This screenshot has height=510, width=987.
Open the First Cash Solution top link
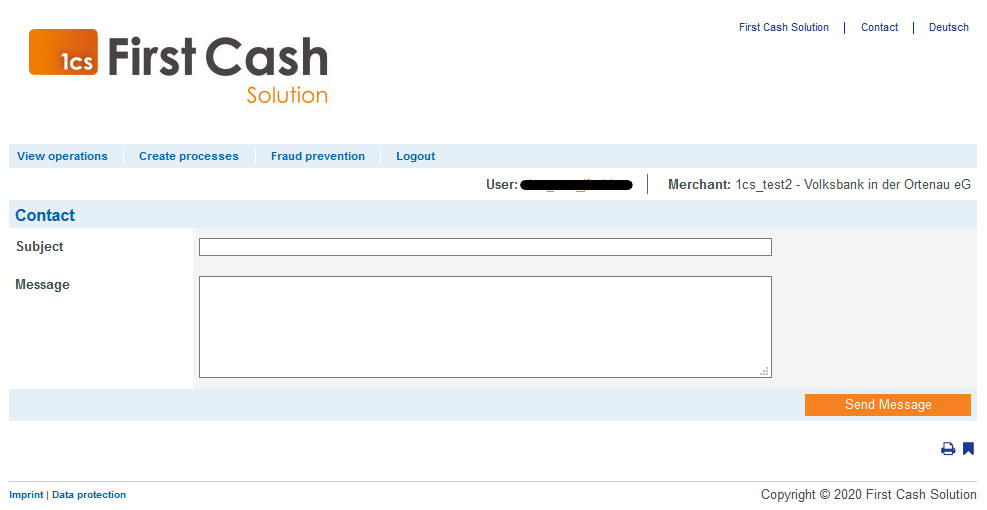pyautogui.click(x=784, y=27)
